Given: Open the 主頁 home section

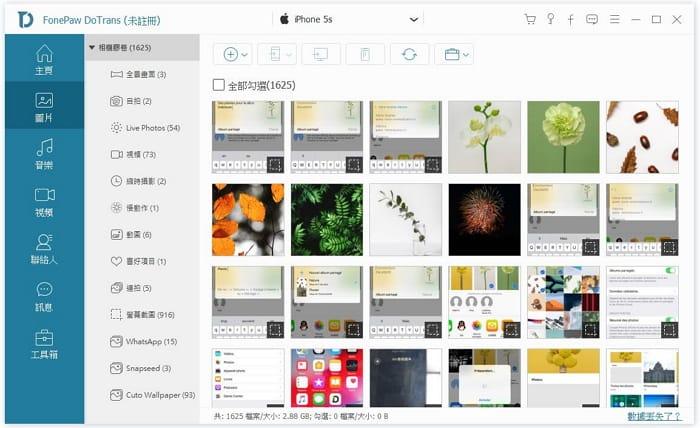Looking at the screenshot, I should click(x=44, y=59).
